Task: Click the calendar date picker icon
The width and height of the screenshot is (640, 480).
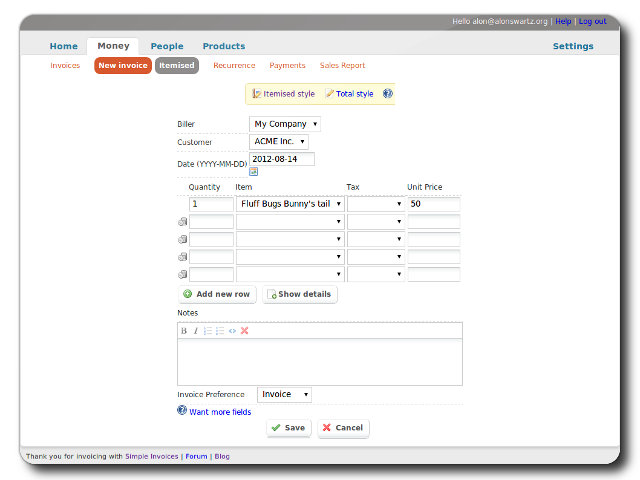Action: (x=253, y=171)
